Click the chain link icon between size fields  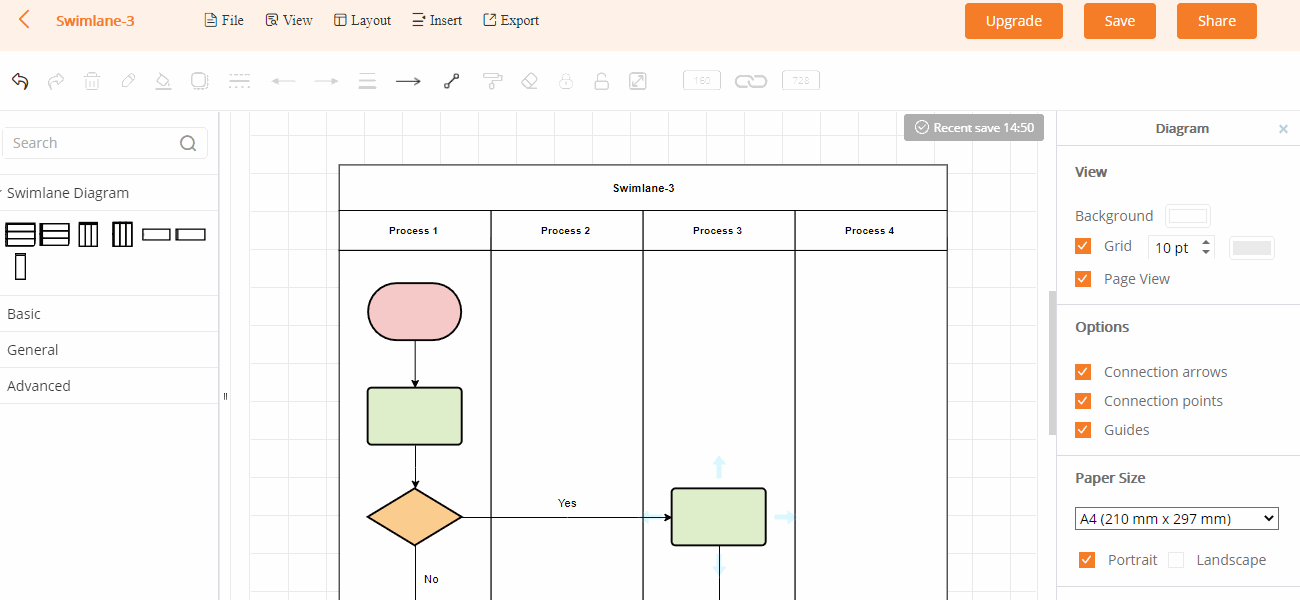click(751, 81)
